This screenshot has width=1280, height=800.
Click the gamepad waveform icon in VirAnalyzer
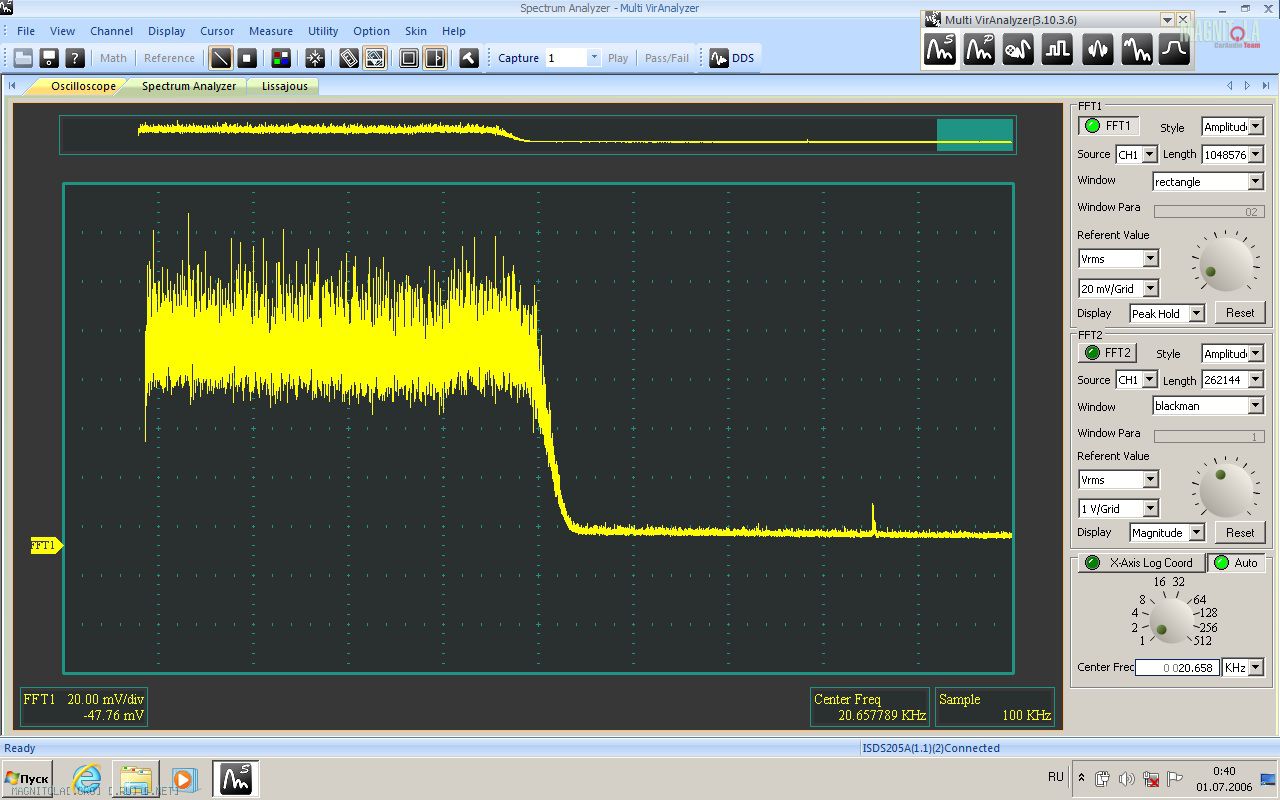[x=1018, y=49]
